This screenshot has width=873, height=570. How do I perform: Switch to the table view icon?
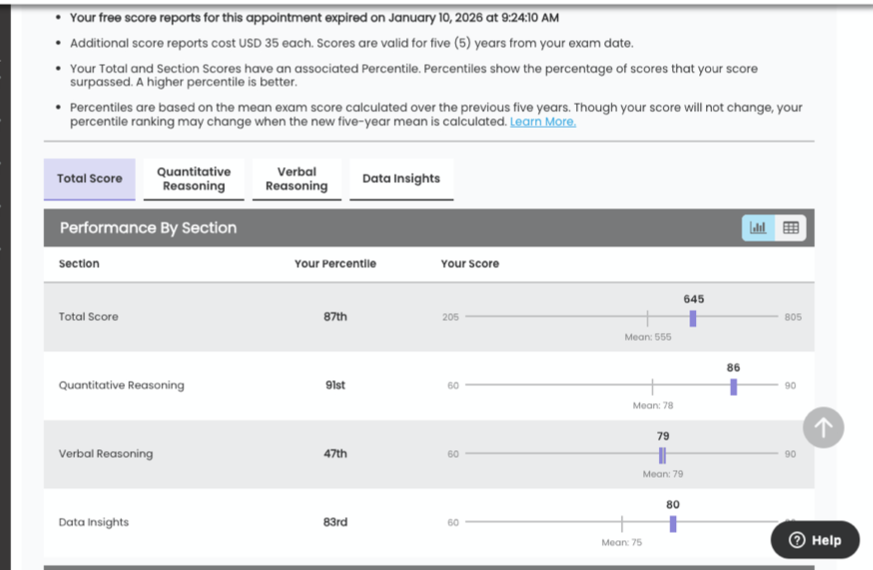[791, 228]
